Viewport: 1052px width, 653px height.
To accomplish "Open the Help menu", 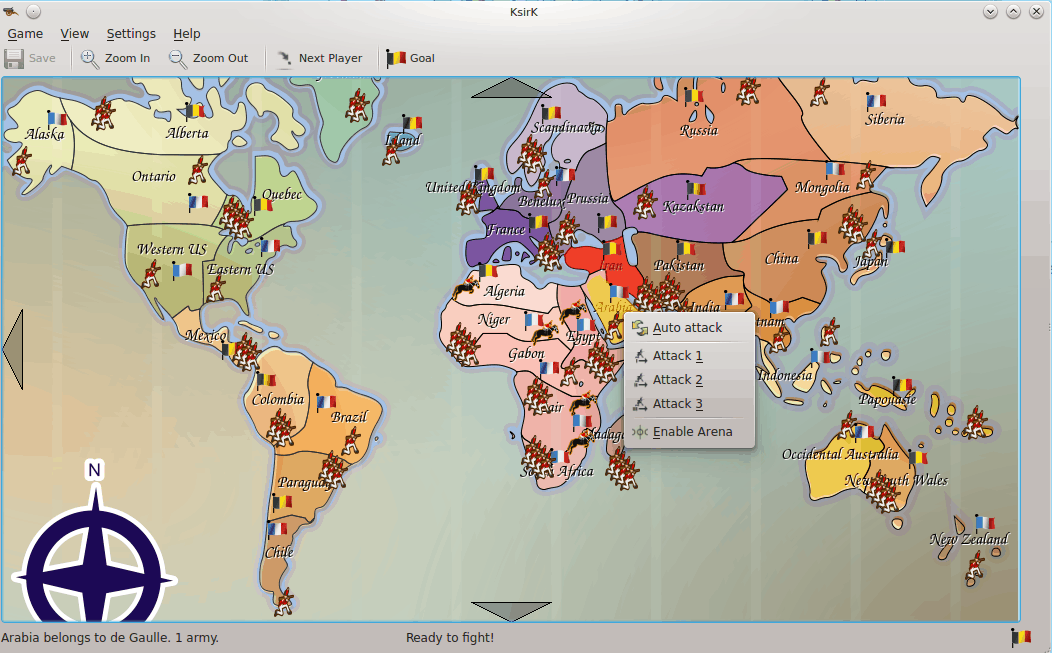I will point(186,33).
